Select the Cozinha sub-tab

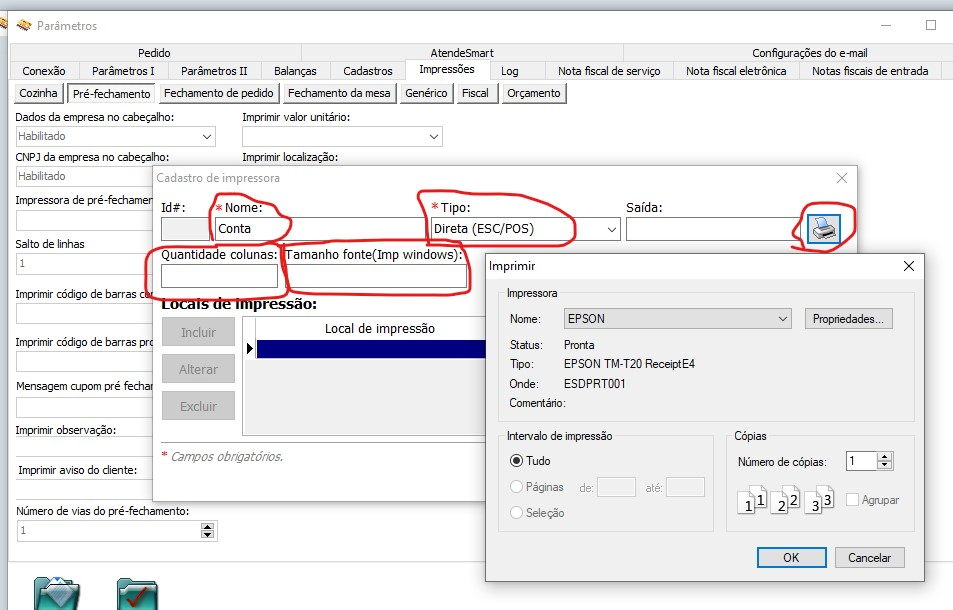pyautogui.click(x=38, y=93)
